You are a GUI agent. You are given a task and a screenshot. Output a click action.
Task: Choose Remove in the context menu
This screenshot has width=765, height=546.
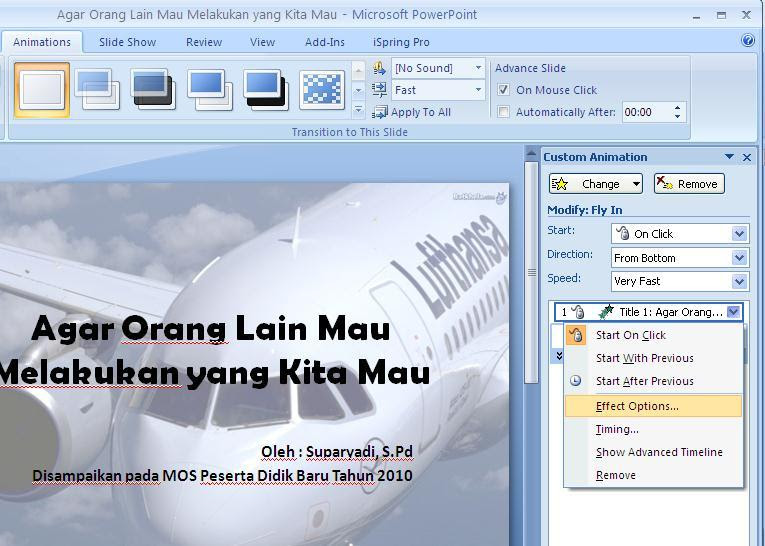pos(653,475)
